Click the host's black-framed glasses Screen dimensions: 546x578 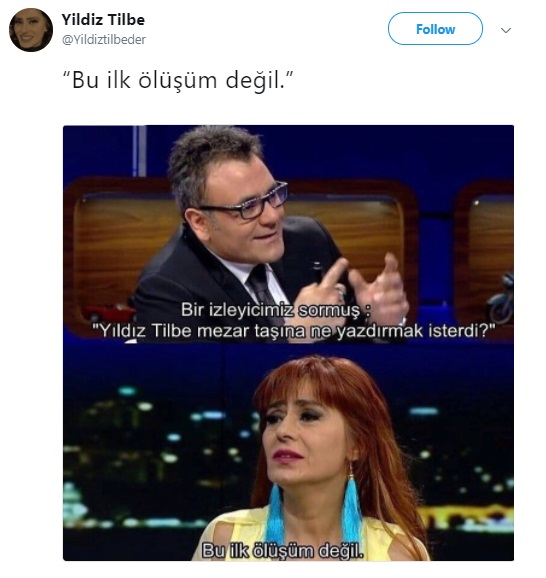(x=247, y=202)
